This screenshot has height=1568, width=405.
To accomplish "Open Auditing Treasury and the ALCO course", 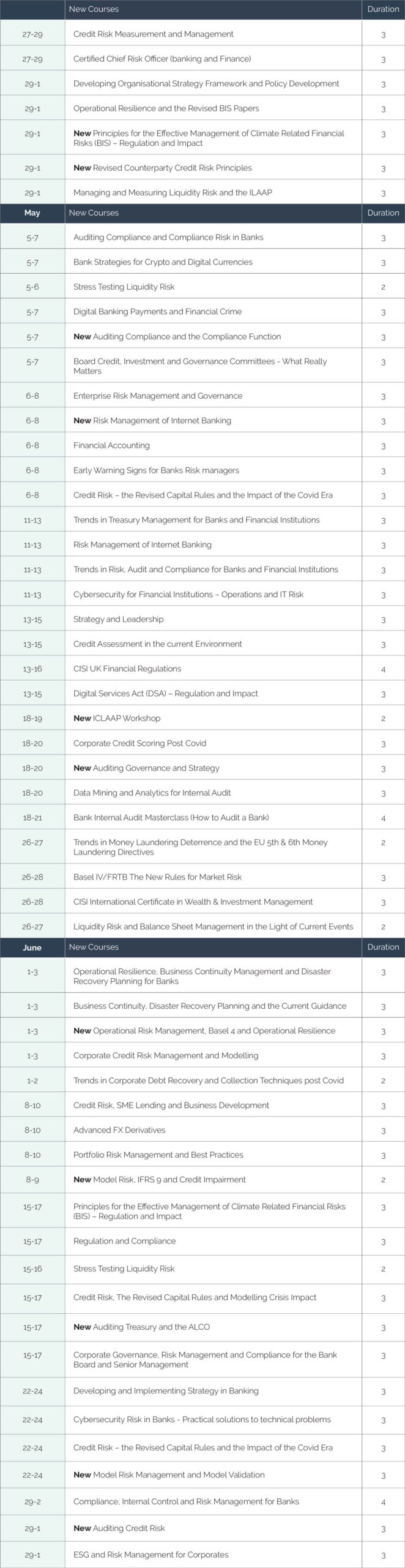I will click(141, 1327).
